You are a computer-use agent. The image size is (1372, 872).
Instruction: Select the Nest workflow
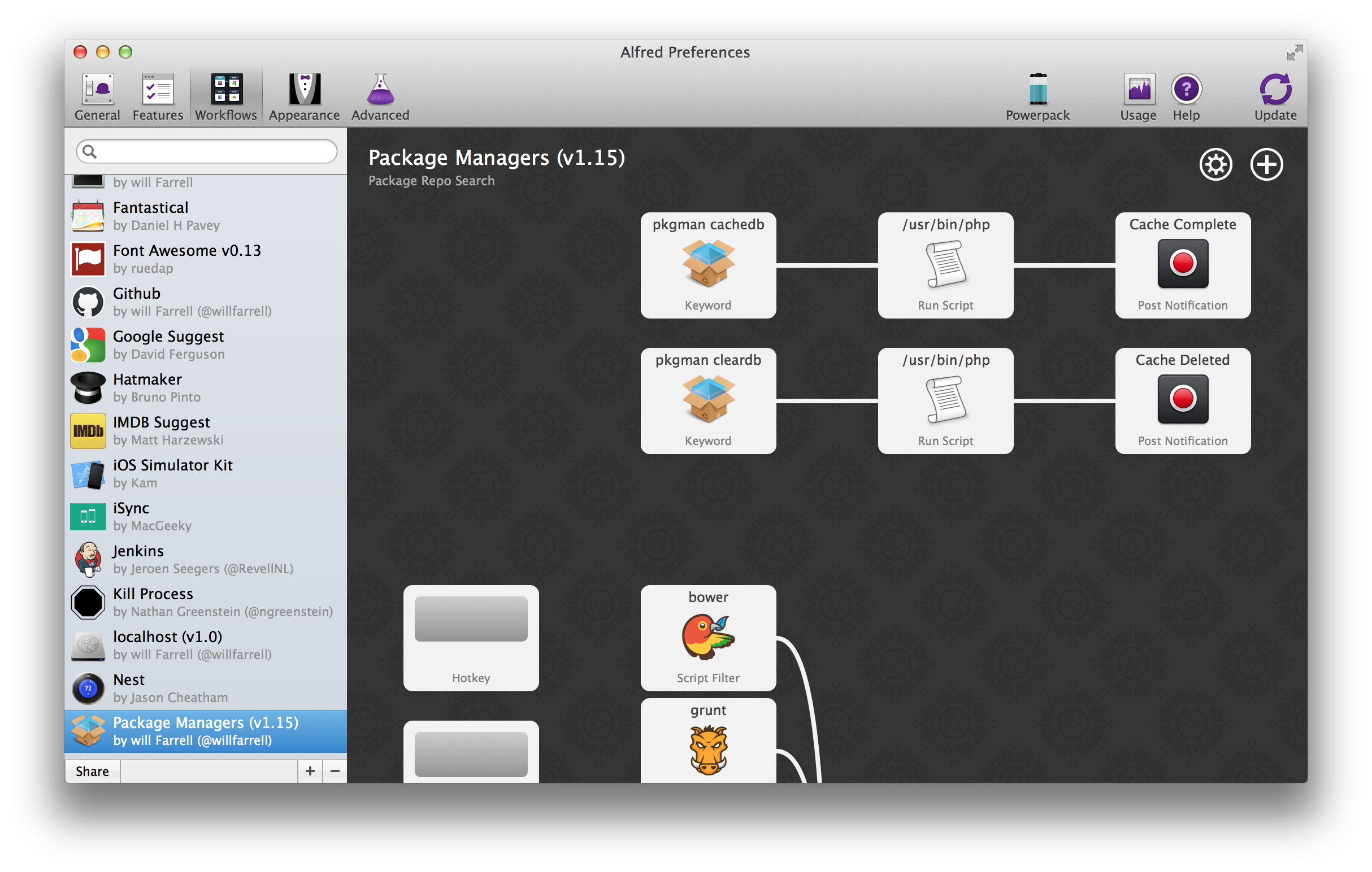206,688
